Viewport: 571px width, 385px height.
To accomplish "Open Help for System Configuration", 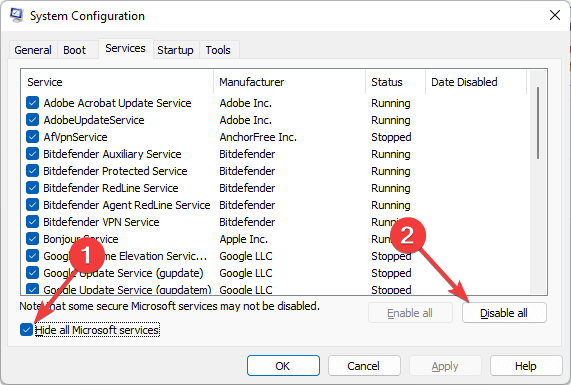I will (x=526, y=366).
